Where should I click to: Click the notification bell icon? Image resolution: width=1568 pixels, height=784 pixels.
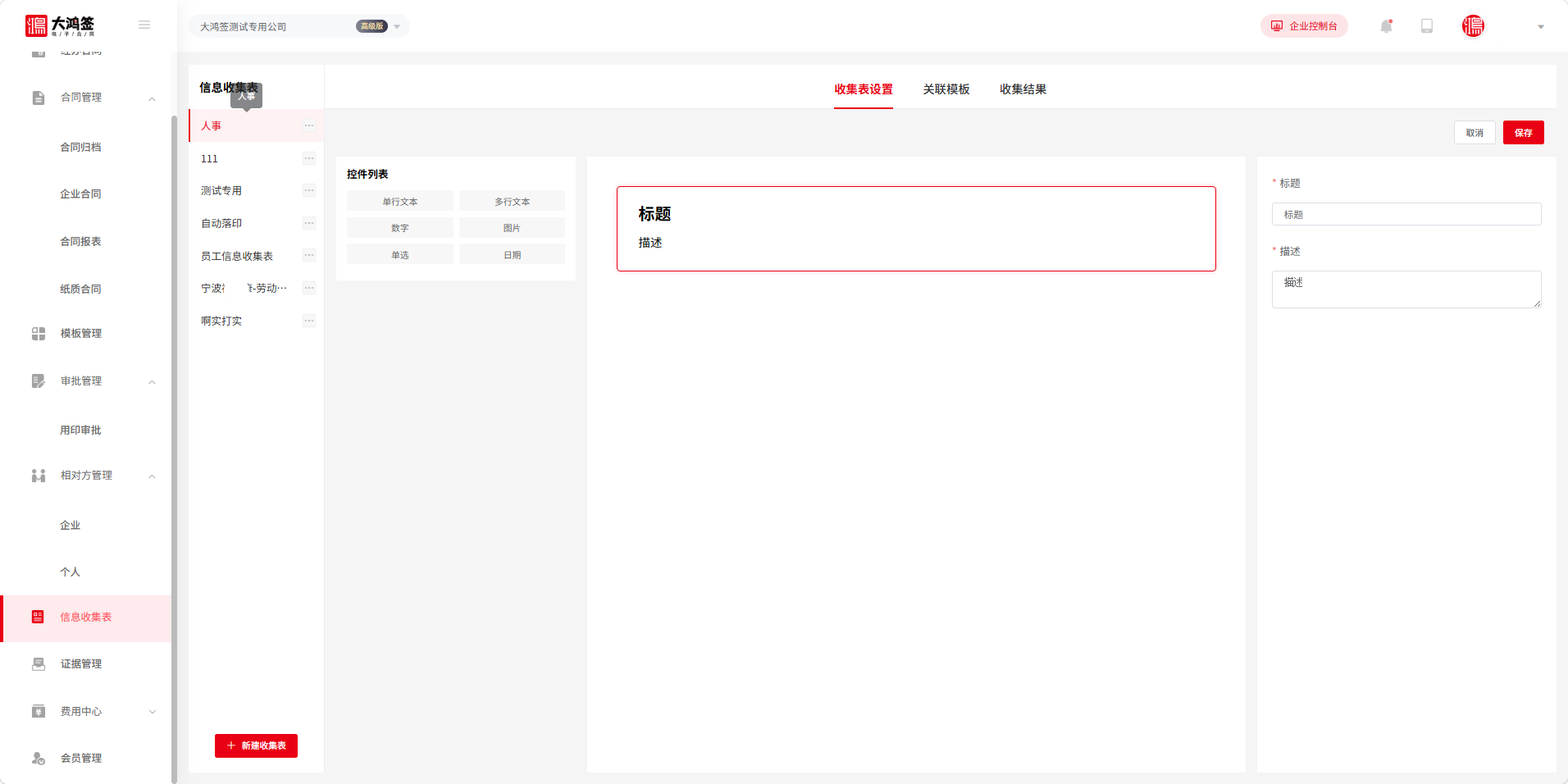[1386, 26]
